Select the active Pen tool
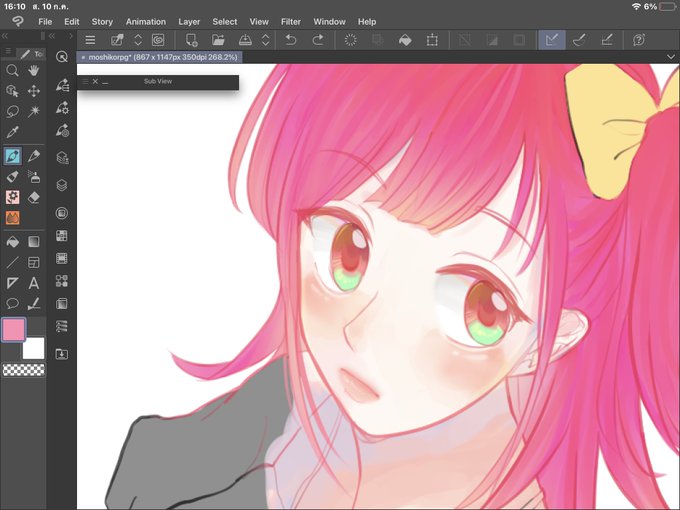680x510 pixels. click(x=13, y=156)
